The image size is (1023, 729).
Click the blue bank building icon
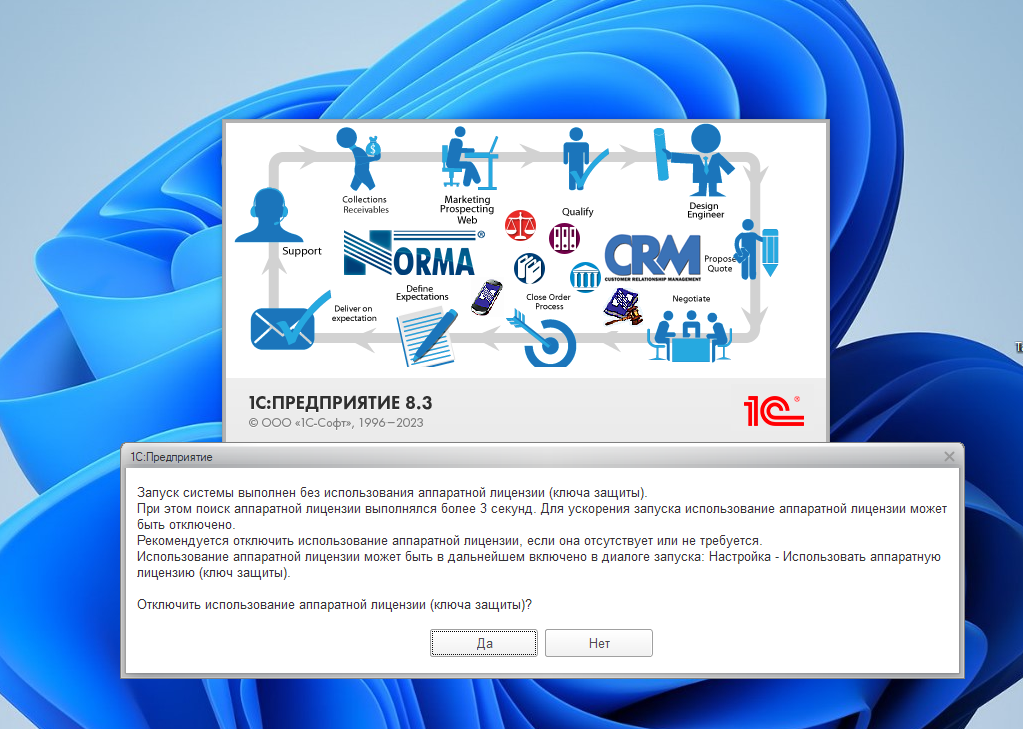[x=585, y=277]
